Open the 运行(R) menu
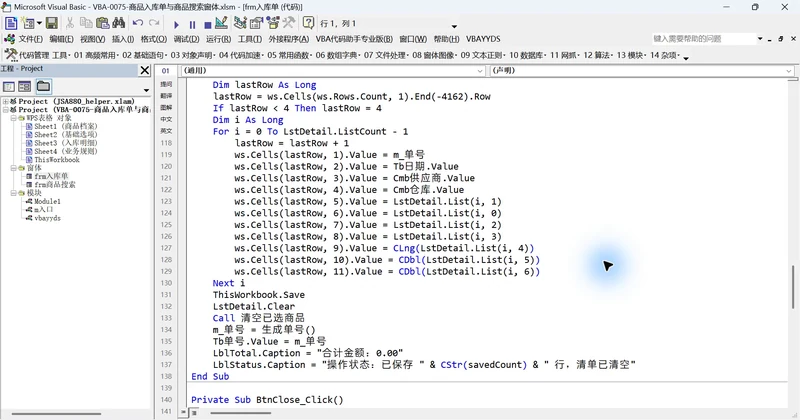 [x=218, y=39]
